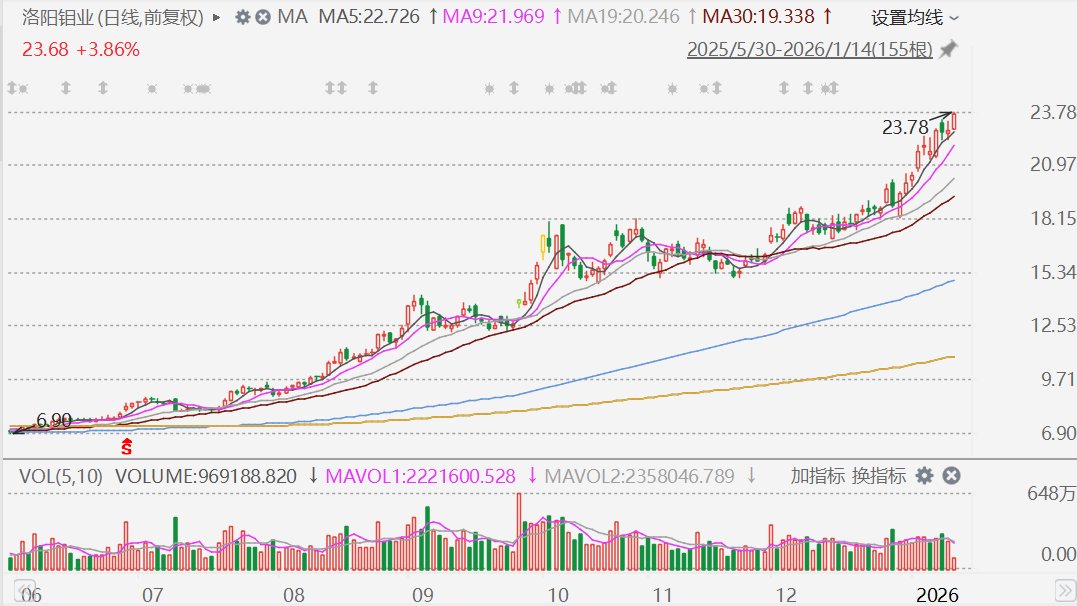Click 加指标 to add an indicator

[817, 475]
